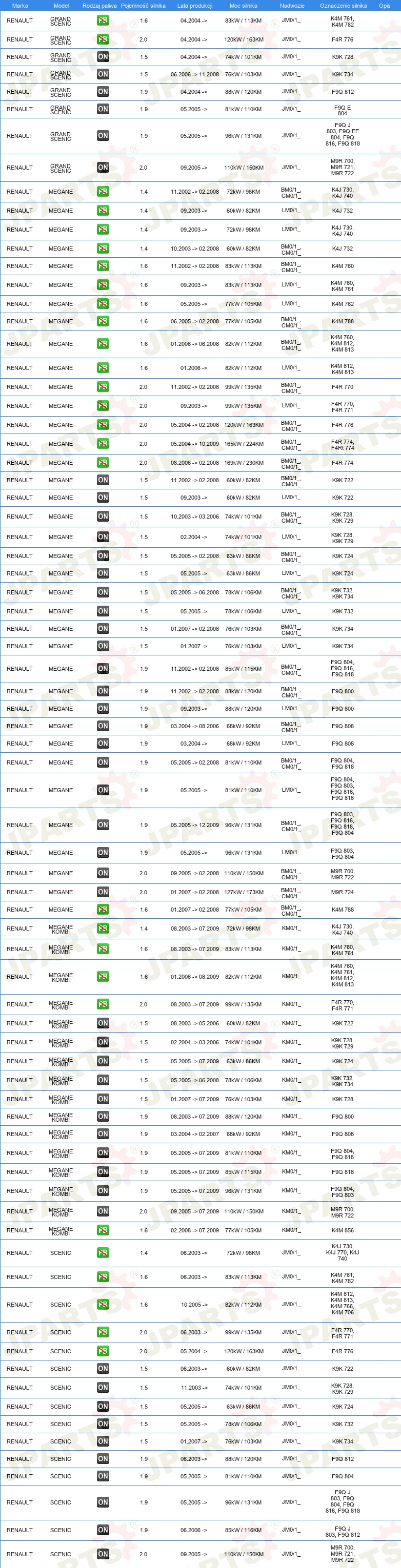The width and height of the screenshot is (401, 1568).
Task: Click the 'F9Q E 804' engine code cell
Action: pyautogui.click(x=343, y=110)
